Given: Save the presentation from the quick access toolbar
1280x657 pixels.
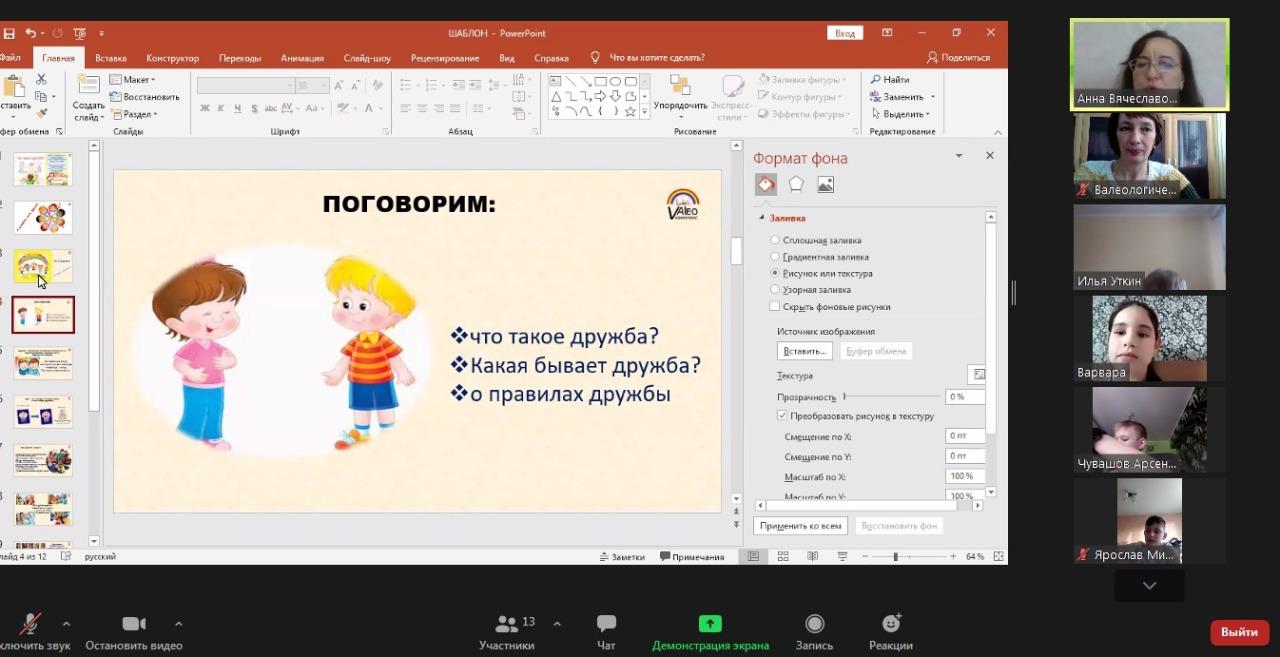Looking at the screenshot, I should [x=9, y=33].
